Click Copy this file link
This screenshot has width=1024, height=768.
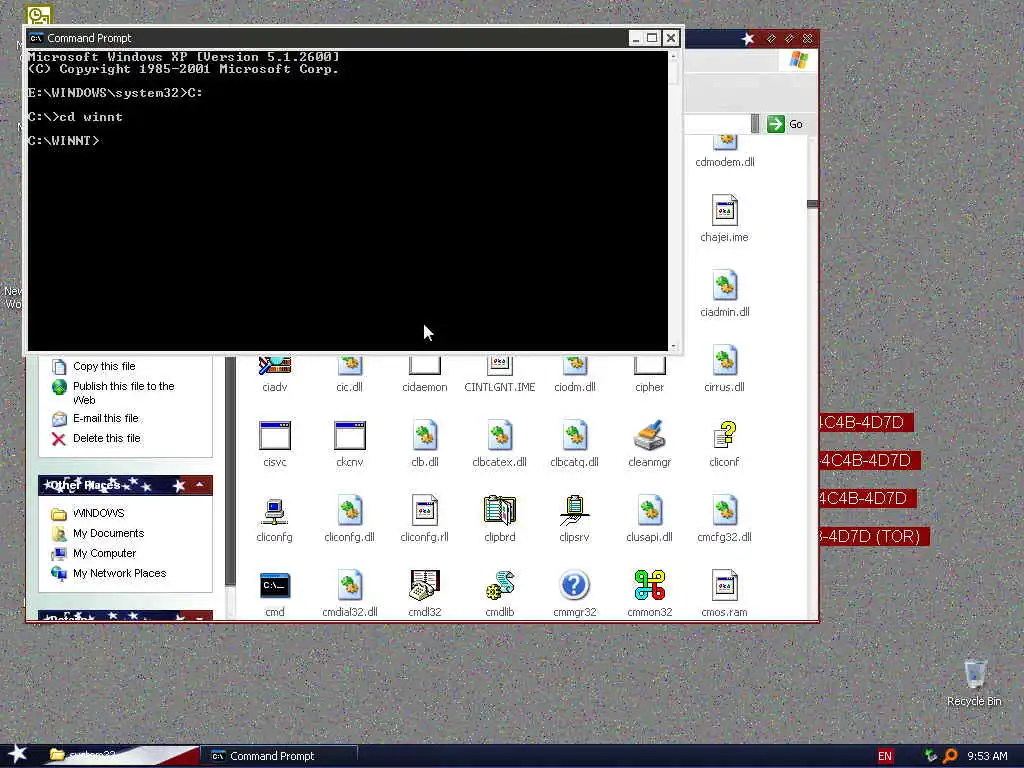pos(104,366)
